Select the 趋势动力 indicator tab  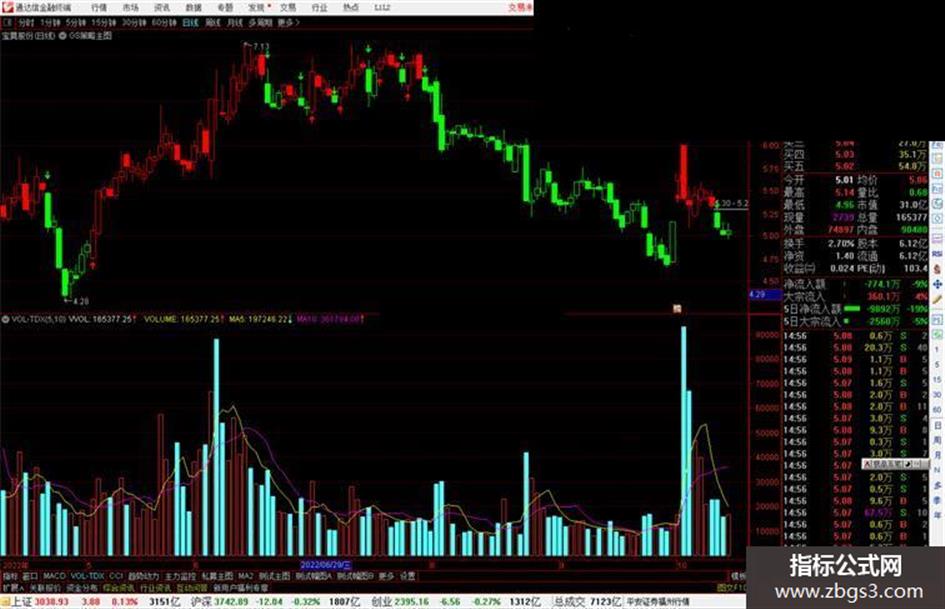(144, 576)
